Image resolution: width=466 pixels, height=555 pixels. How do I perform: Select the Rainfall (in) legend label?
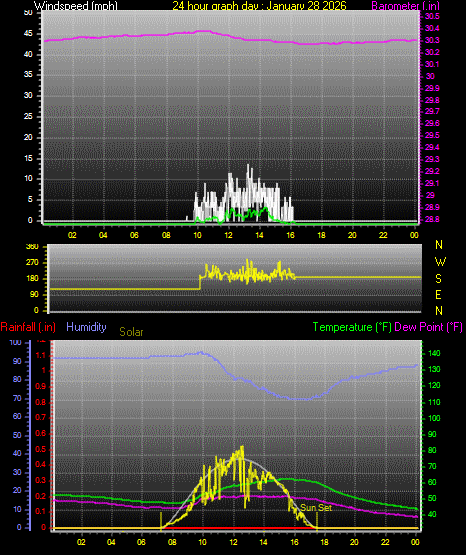(x=28, y=327)
